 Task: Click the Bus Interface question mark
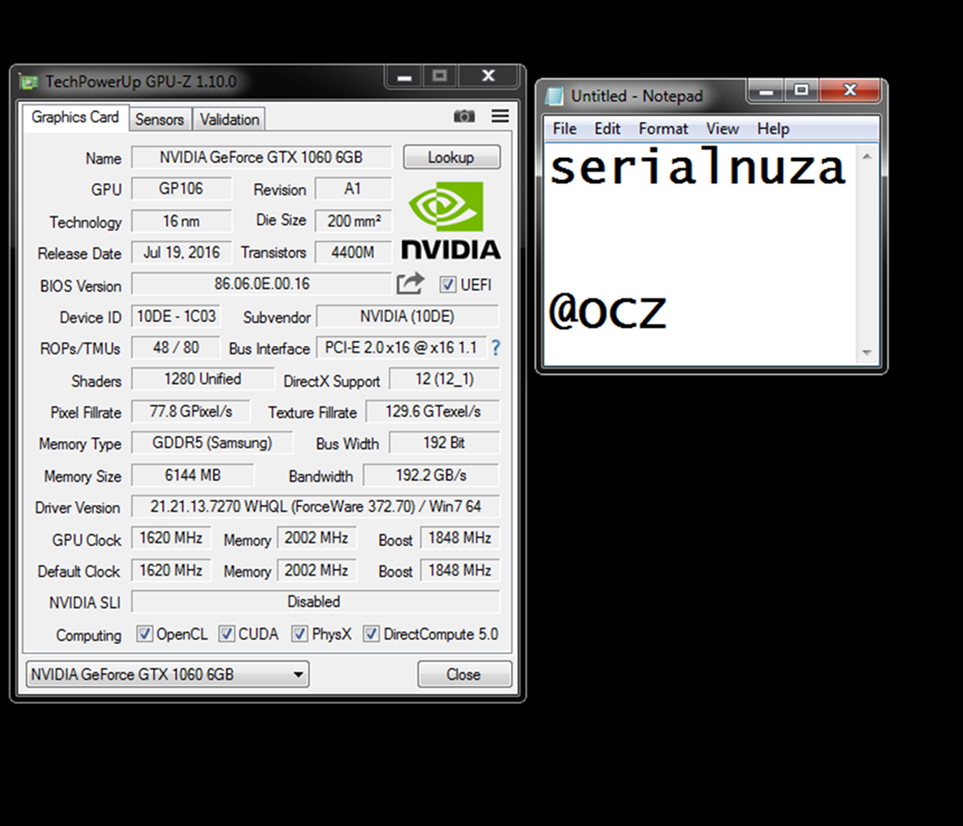tap(496, 348)
